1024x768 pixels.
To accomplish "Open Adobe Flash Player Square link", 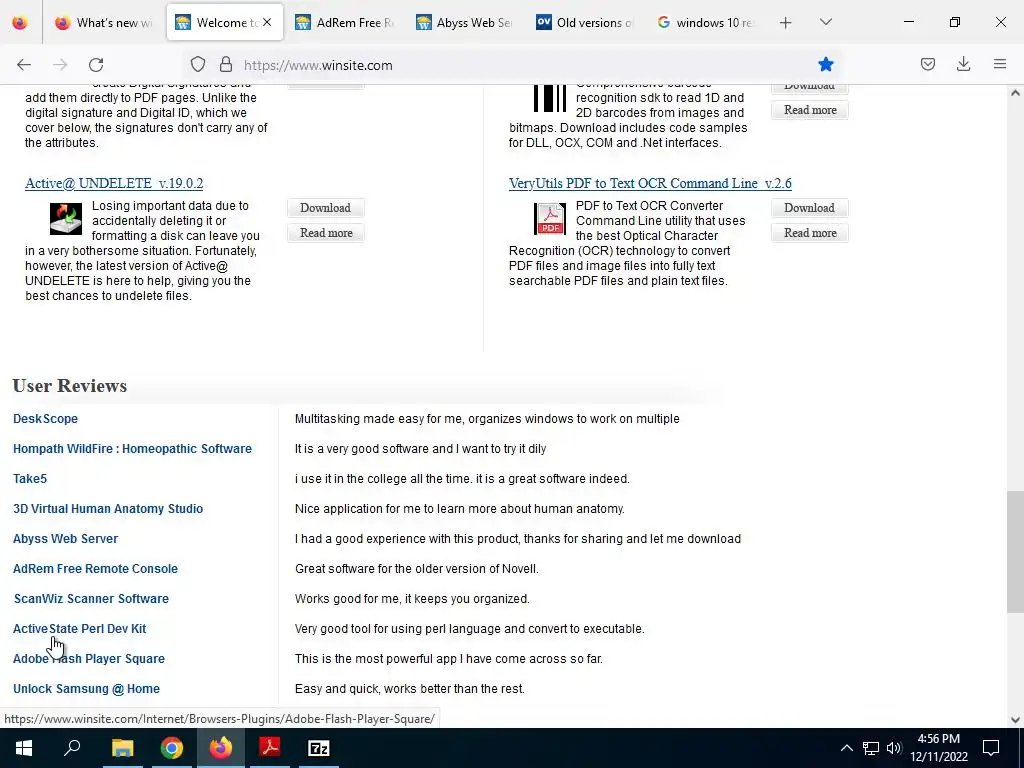I will click(89, 659).
